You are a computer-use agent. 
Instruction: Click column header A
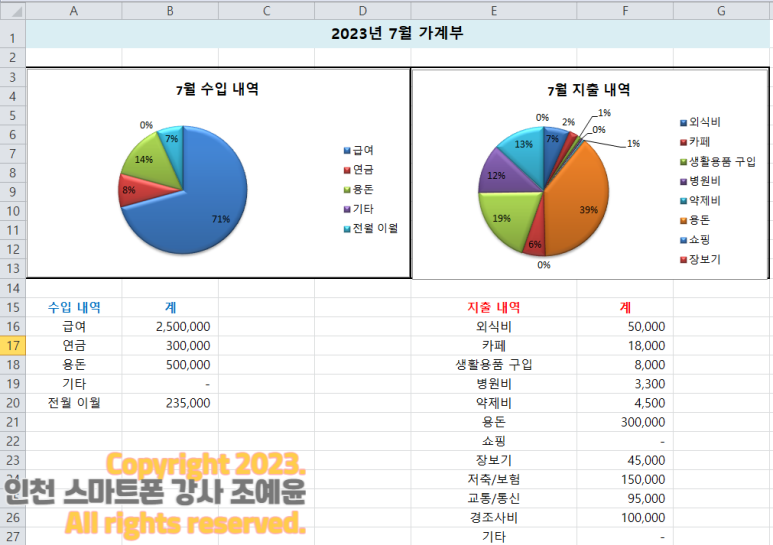[74, 11]
